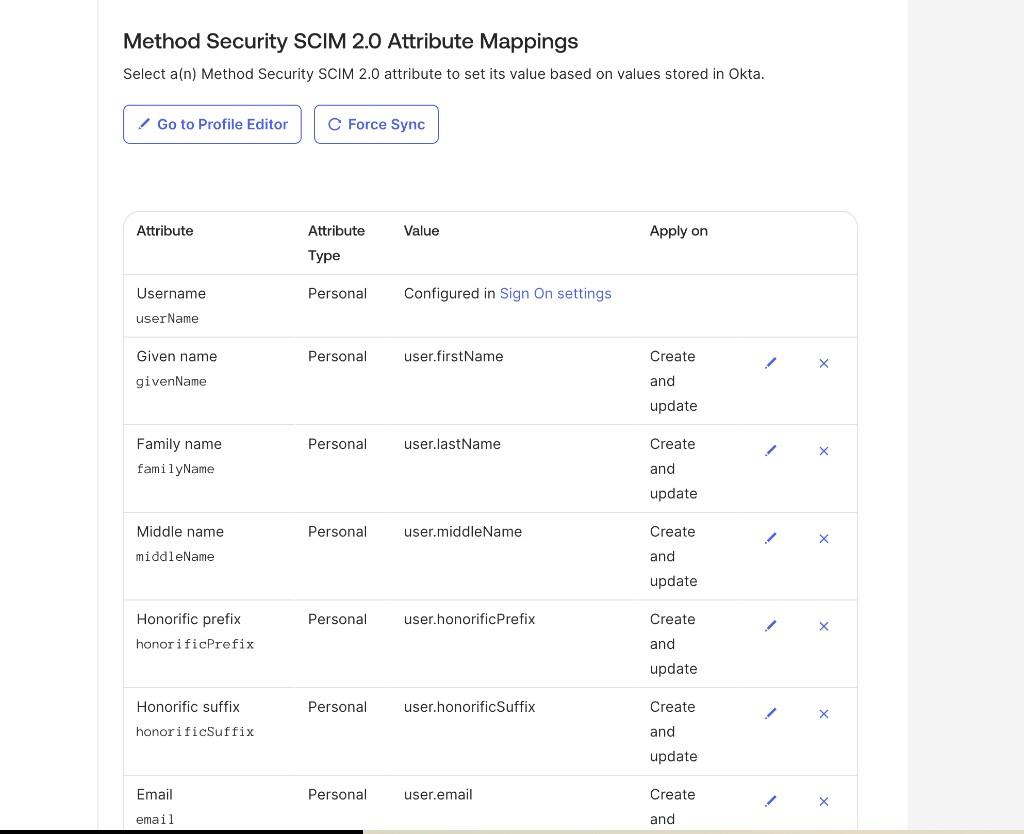
Task: Select the user.firstName value
Action: click(x=453, y=356)
